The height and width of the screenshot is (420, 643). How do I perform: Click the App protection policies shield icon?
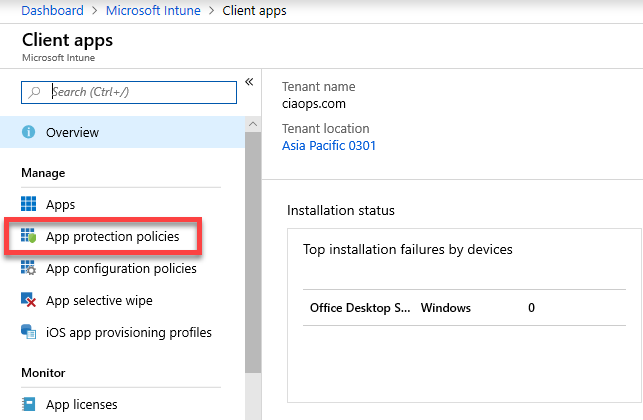[29, 237]
